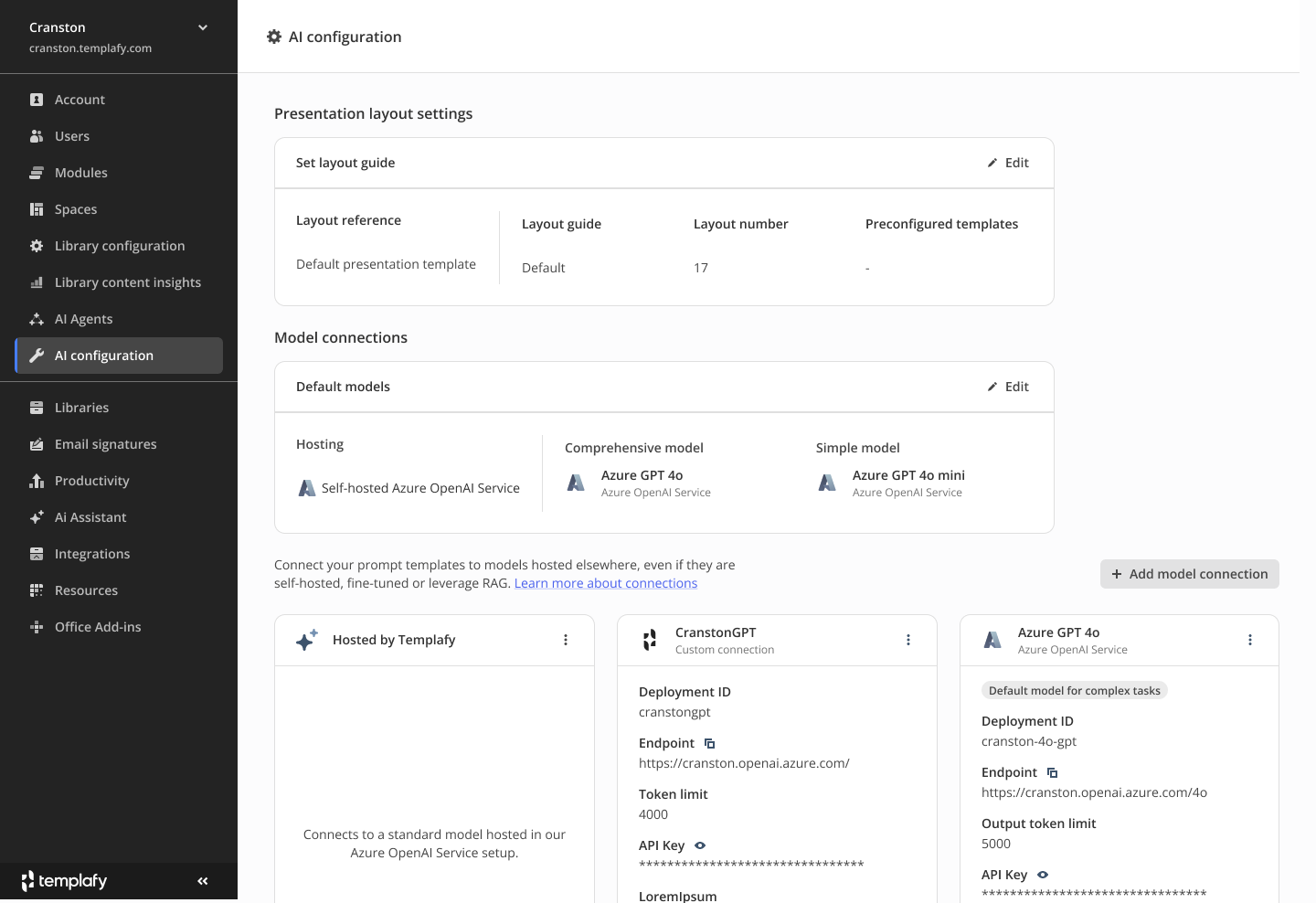Image resolution: width=1316 pixels, height=903 pixels.
Task: Select Integrations in the sidebar
Action: click(119, 554)
